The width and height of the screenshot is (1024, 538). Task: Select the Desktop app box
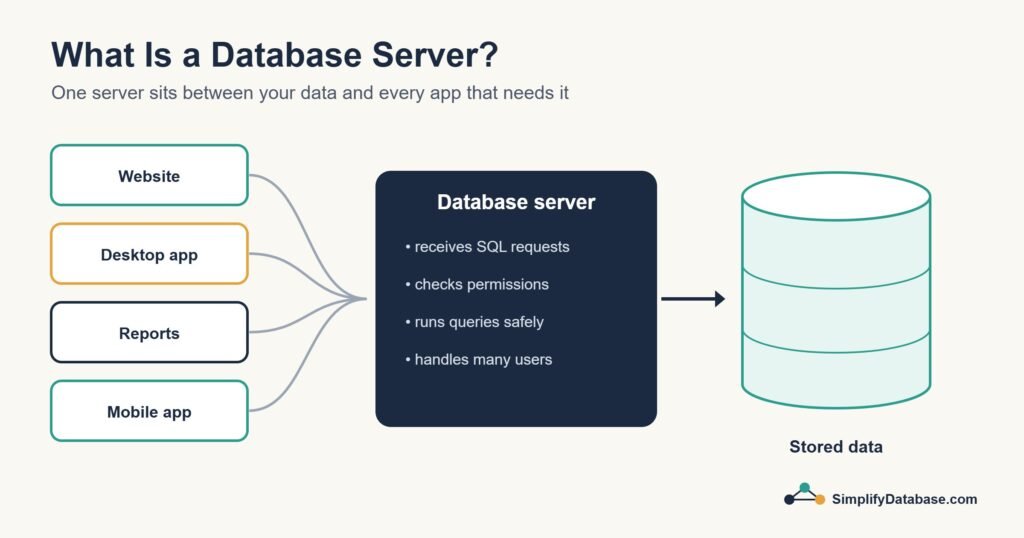tap(149, 254)
